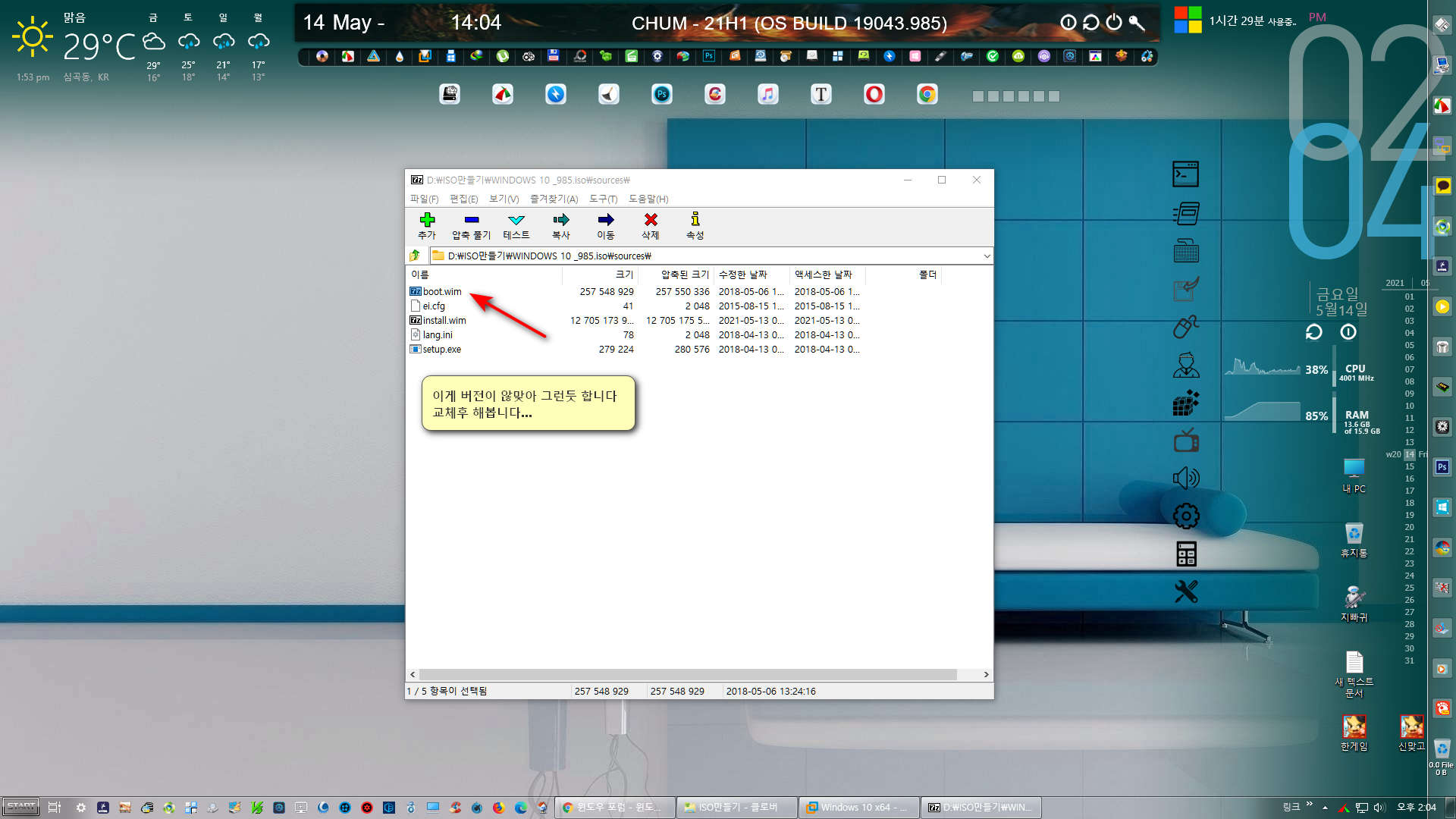This screenshot has height=819, width=1456.
Task: Sort by 압축된 크기 column header
Action: coord(676,275)
